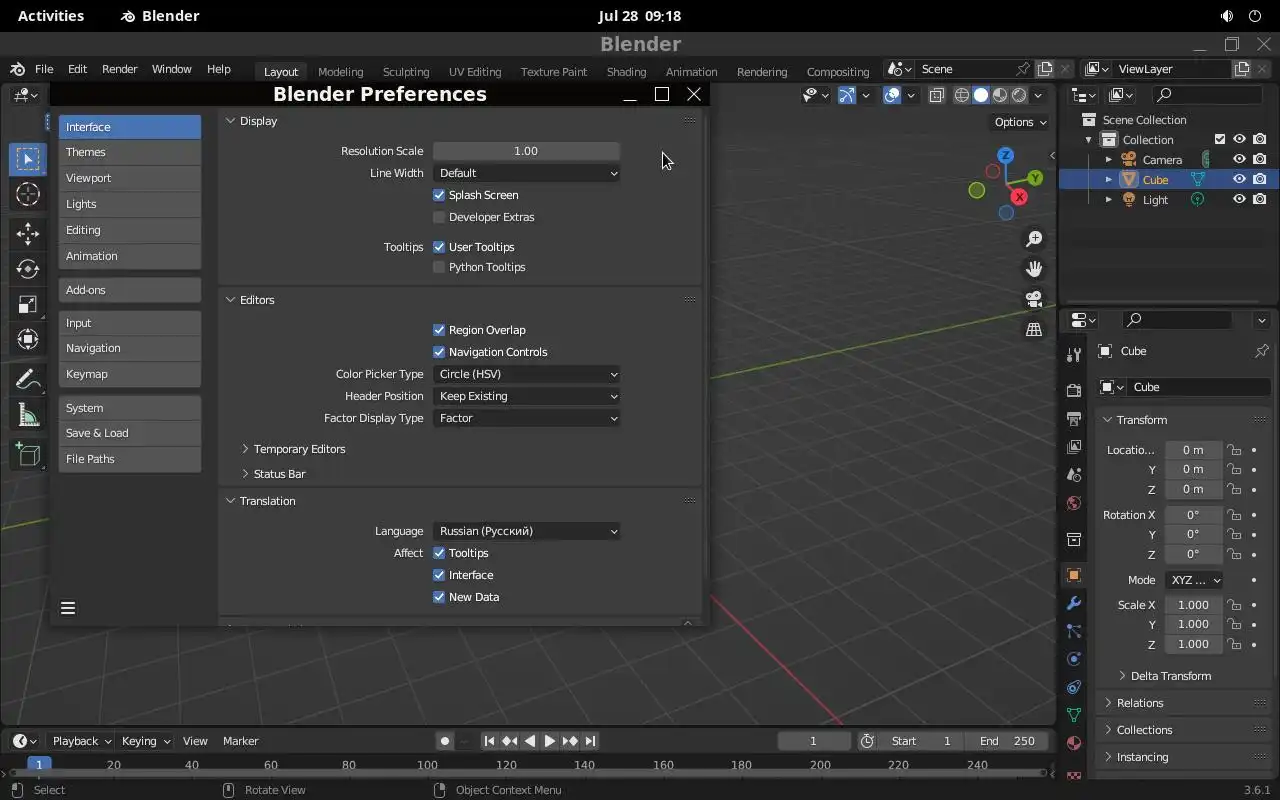
Task: Click the viewport Options button
Action: [1020, 122]
